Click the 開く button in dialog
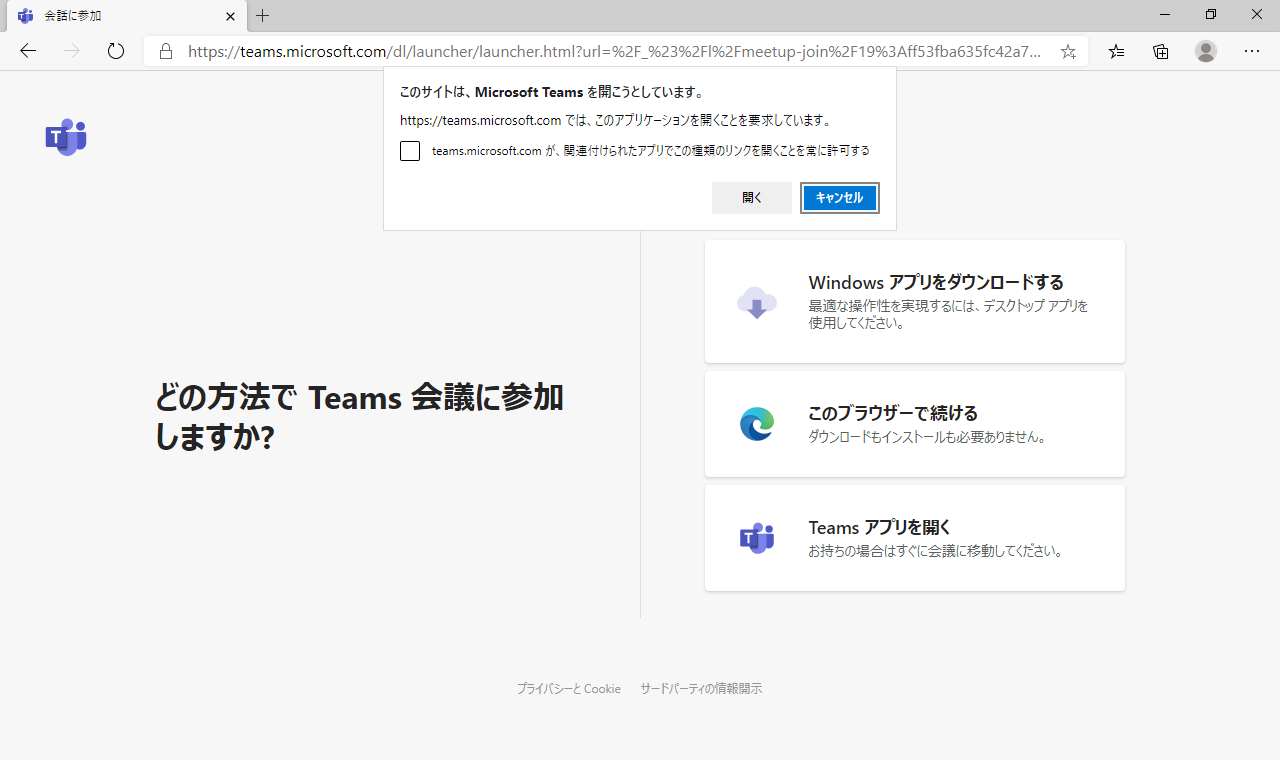The height and width of the screenshot is (760, 1280). tap(752, 198)
